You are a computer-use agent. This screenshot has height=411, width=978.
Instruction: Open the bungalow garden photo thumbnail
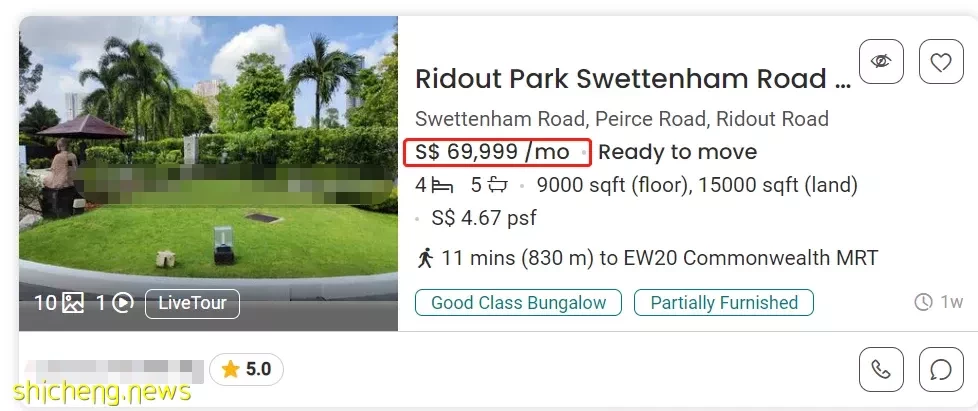[x=208, y=173]
